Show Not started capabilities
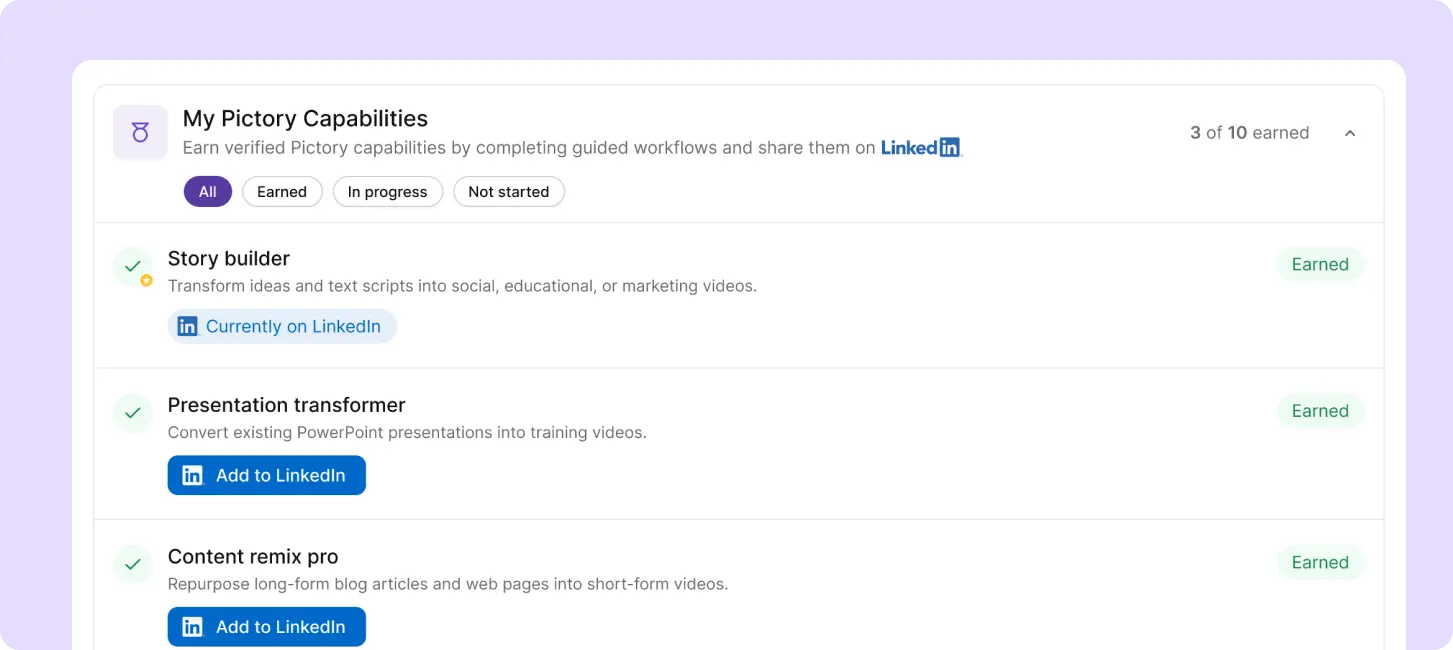The width and height of the screenshot is (1453, 650). pyautogui.click(x=509, y=192)
